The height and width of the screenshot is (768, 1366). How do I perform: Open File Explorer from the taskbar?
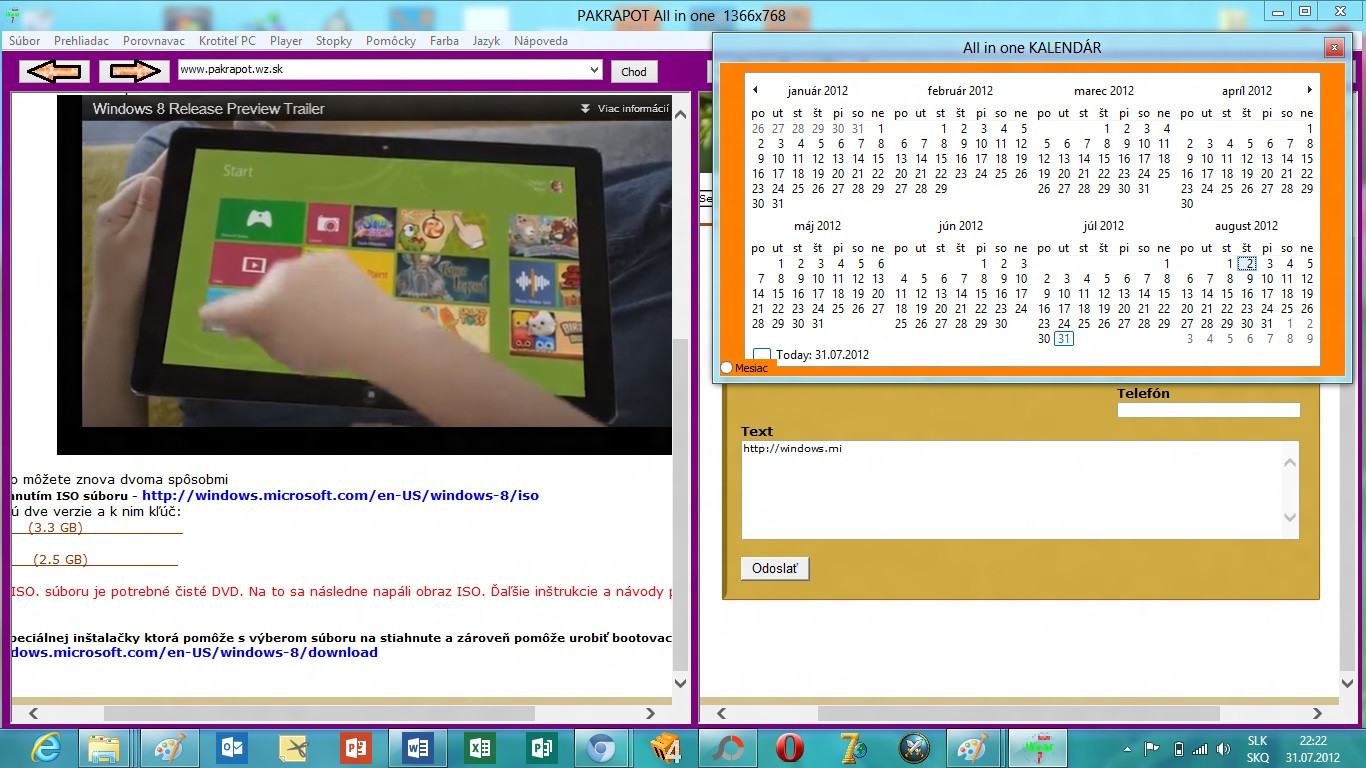click(x=104, y=748)
